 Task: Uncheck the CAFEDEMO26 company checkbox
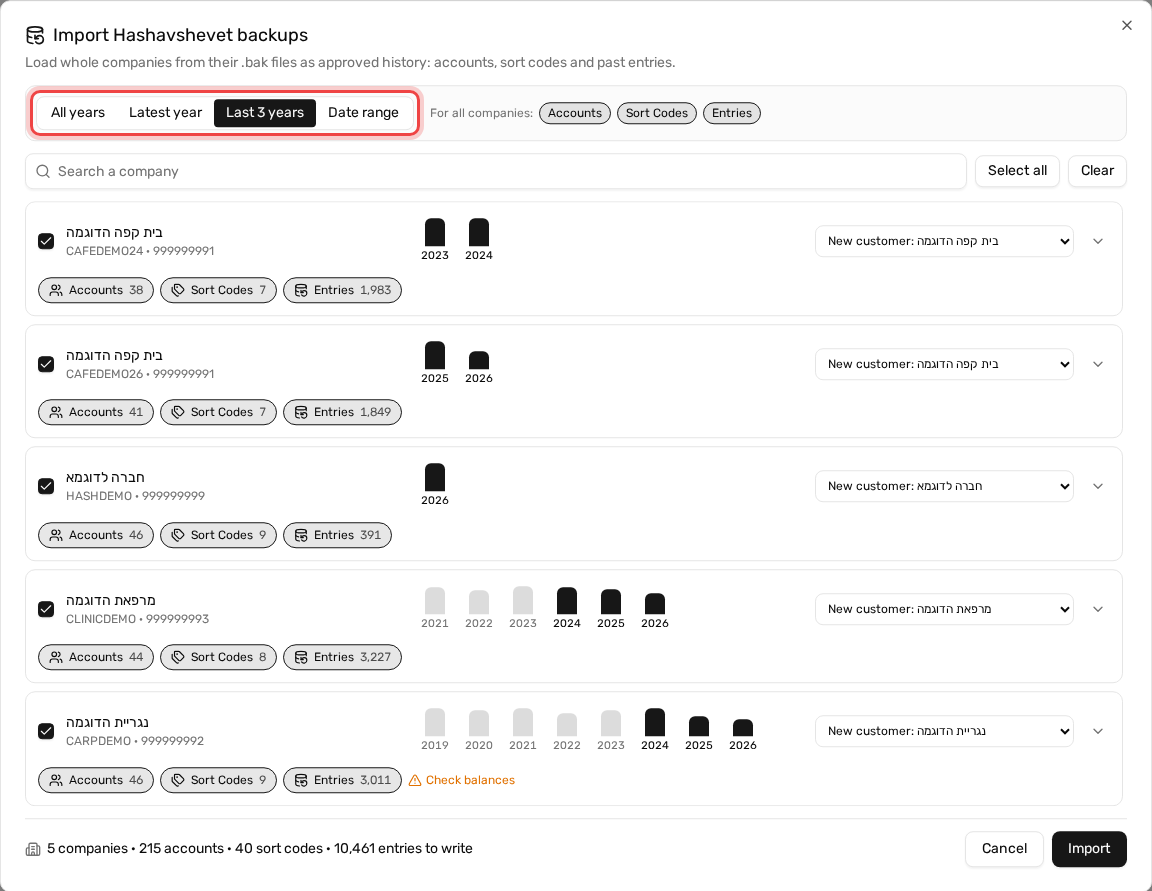(x=46, y=364)
